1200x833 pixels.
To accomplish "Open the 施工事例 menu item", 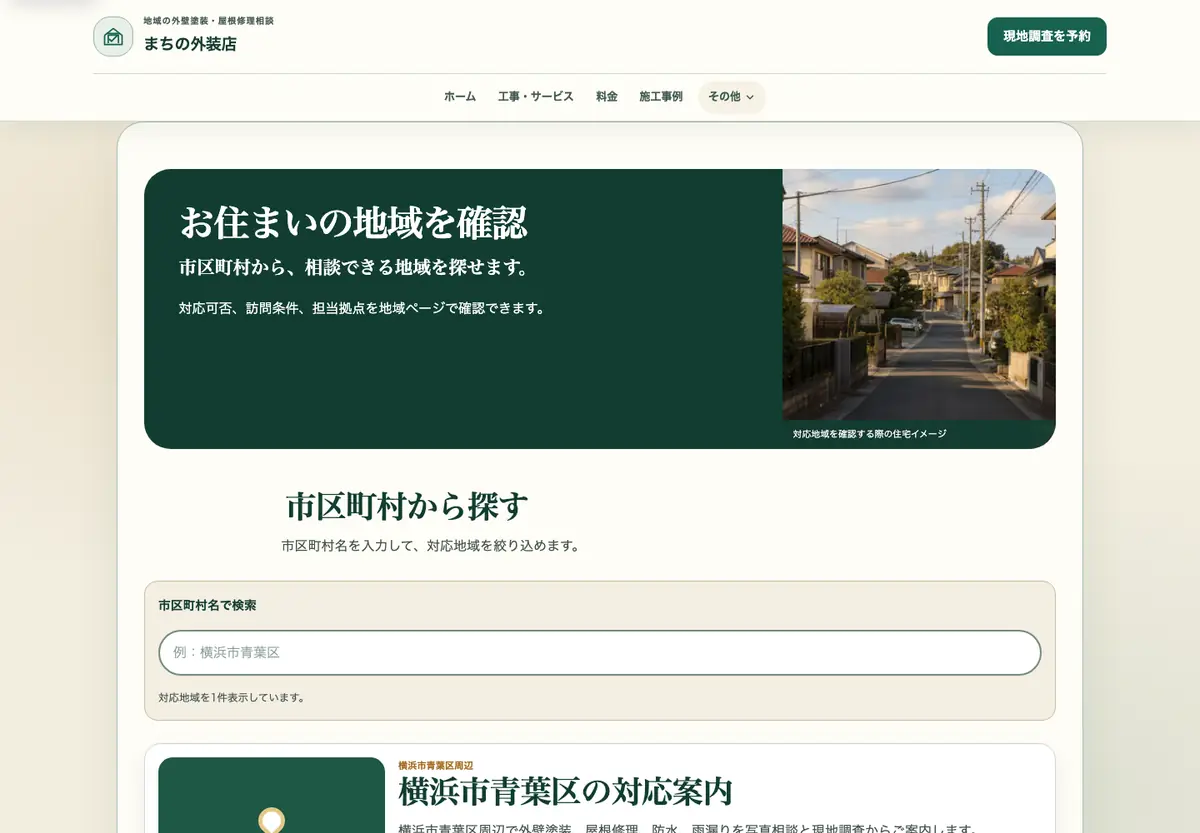I will pos(661,97).
